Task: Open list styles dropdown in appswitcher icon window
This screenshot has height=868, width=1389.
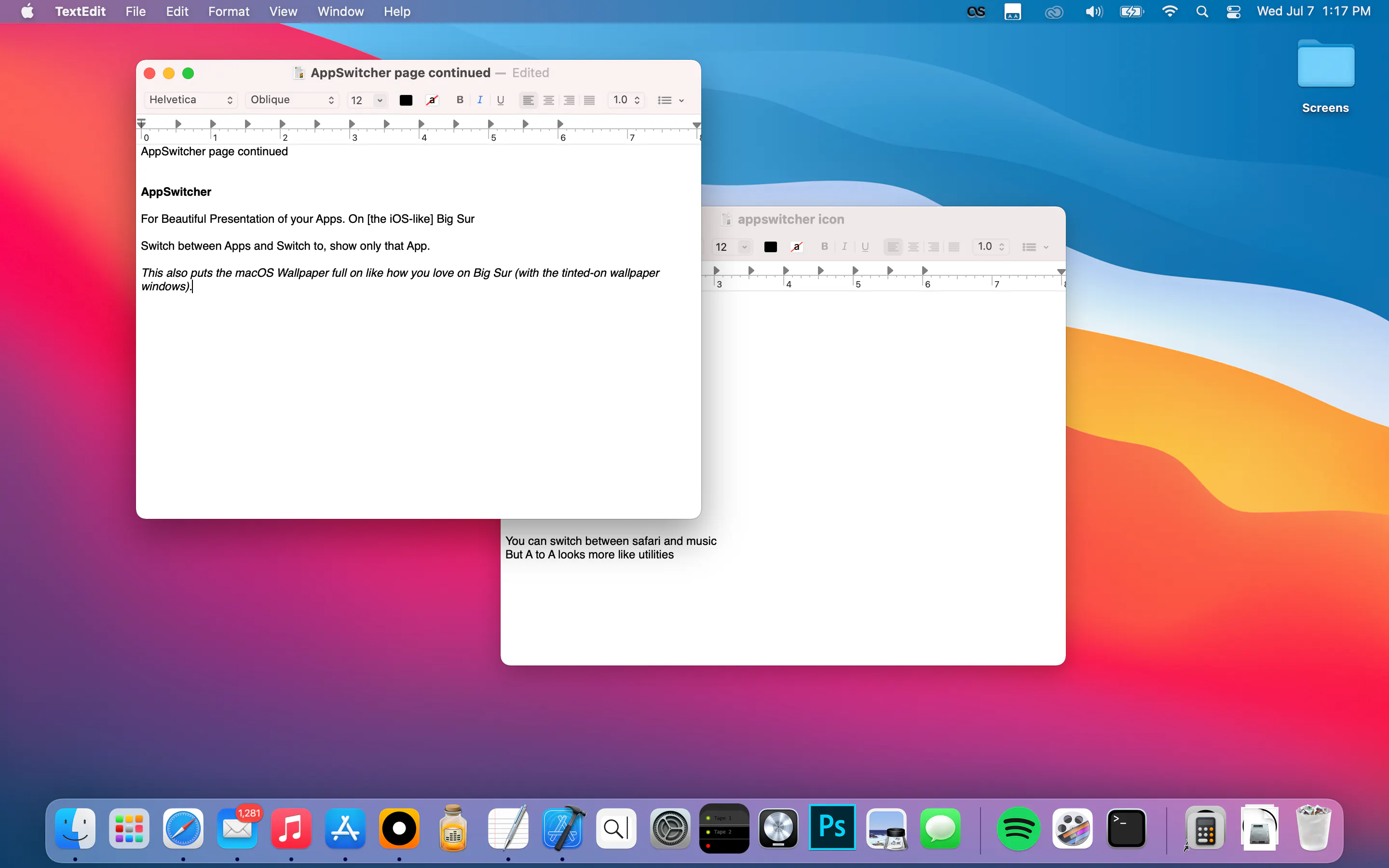Action: click(x=1035, y=247)
